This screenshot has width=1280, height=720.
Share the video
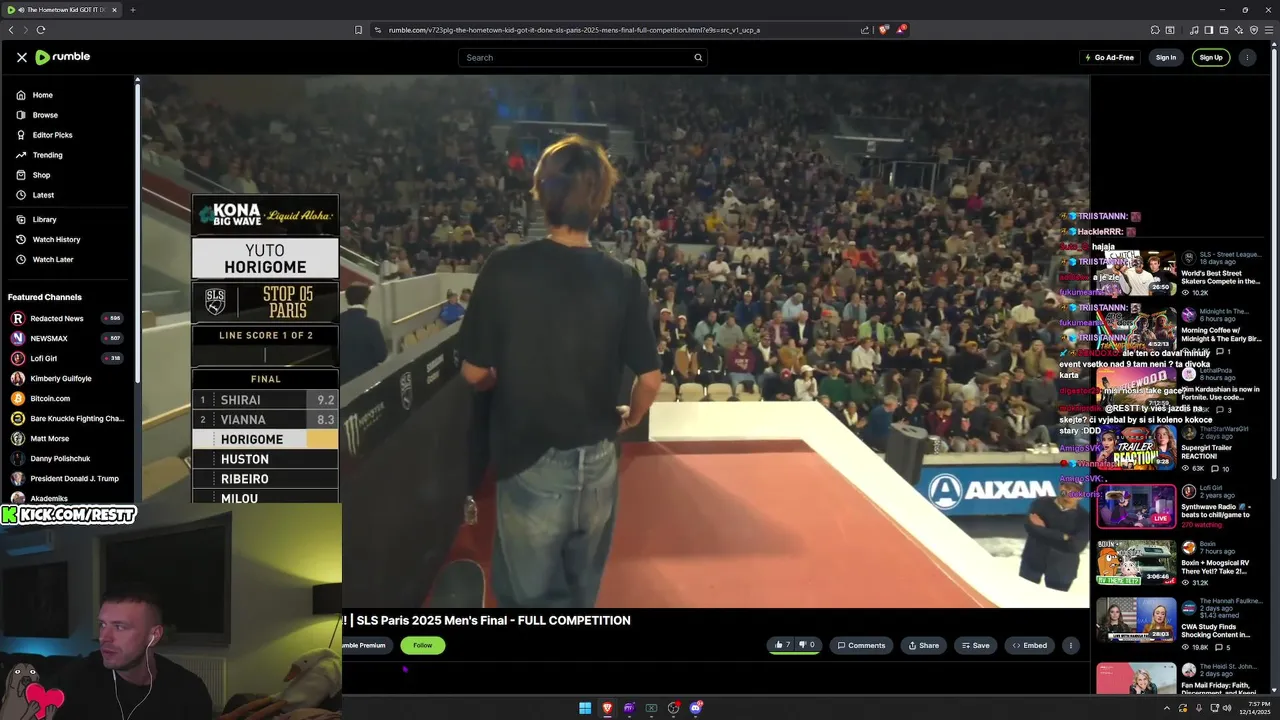tap(923, 645)
